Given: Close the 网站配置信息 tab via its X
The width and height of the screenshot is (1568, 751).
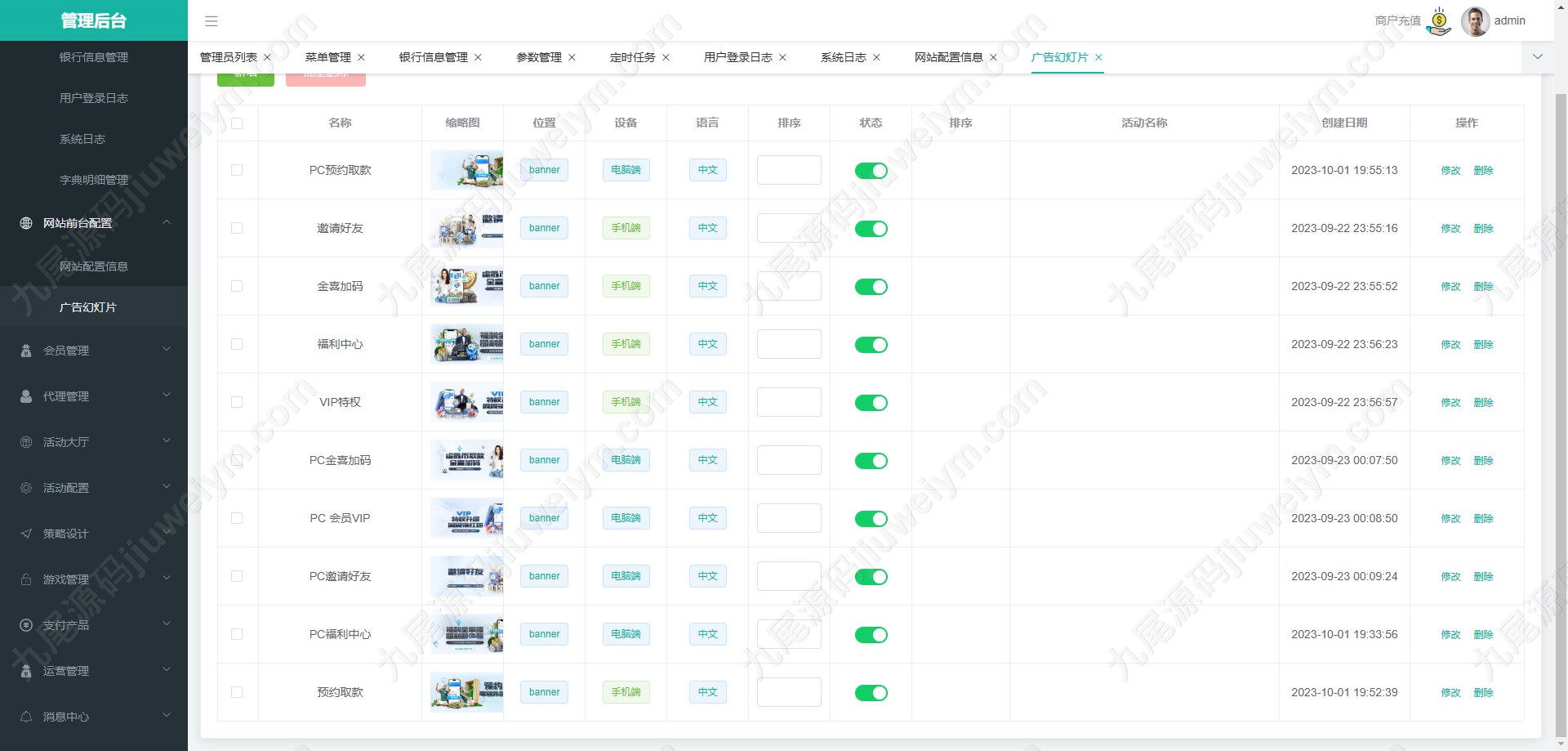Looking at the screenshot, I should point(993,57).
